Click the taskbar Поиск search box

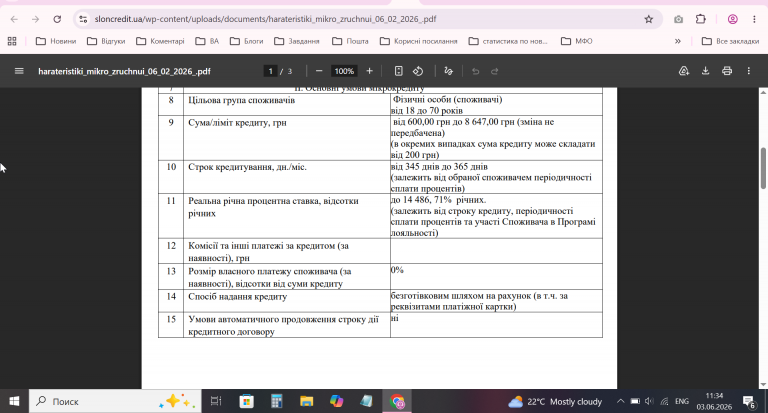pos(115,401)
